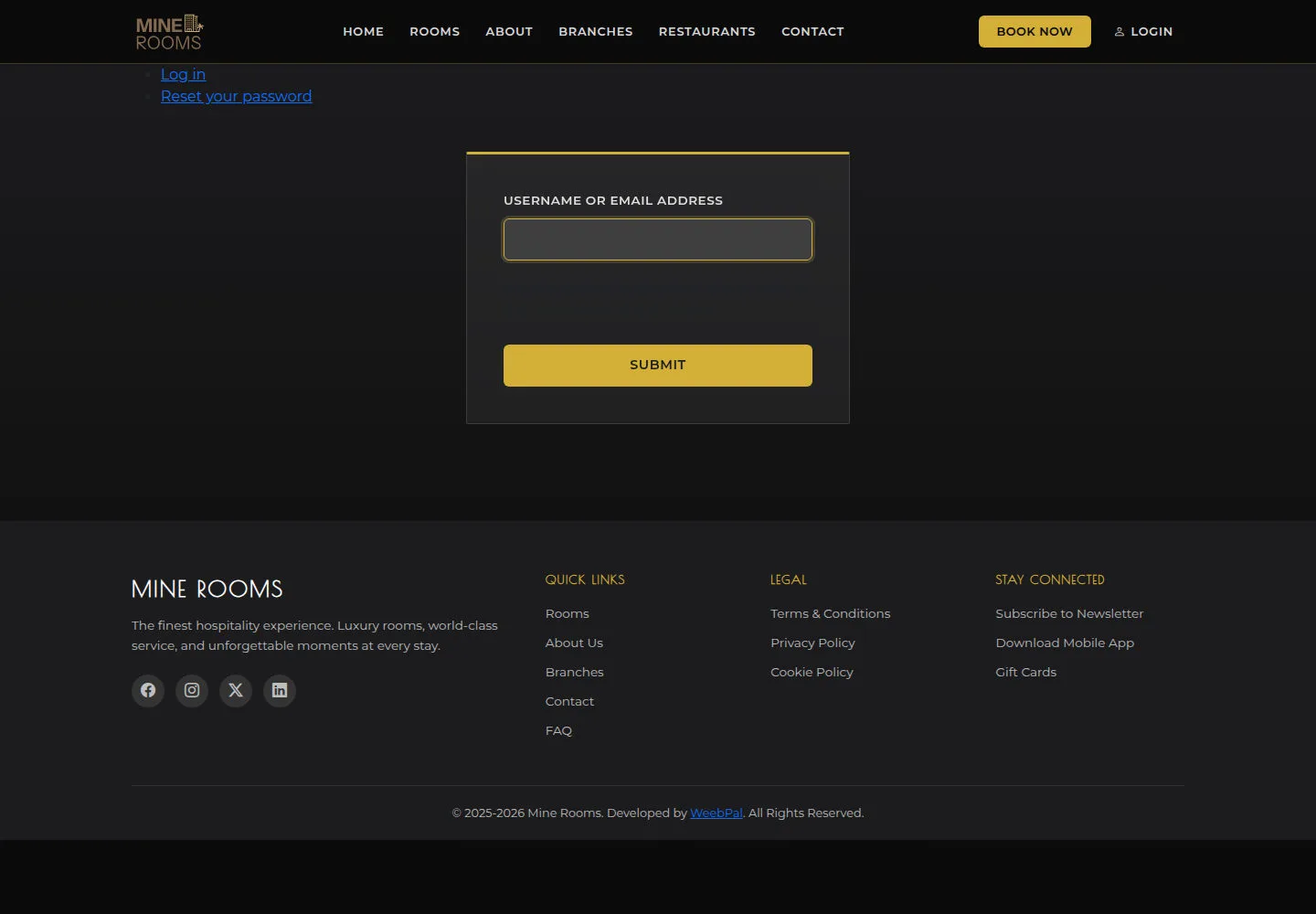The width and height of the screenshot is (1316, 914).
Task: Click the BOOK NOW button
Action: click(x=1035, y=31)
